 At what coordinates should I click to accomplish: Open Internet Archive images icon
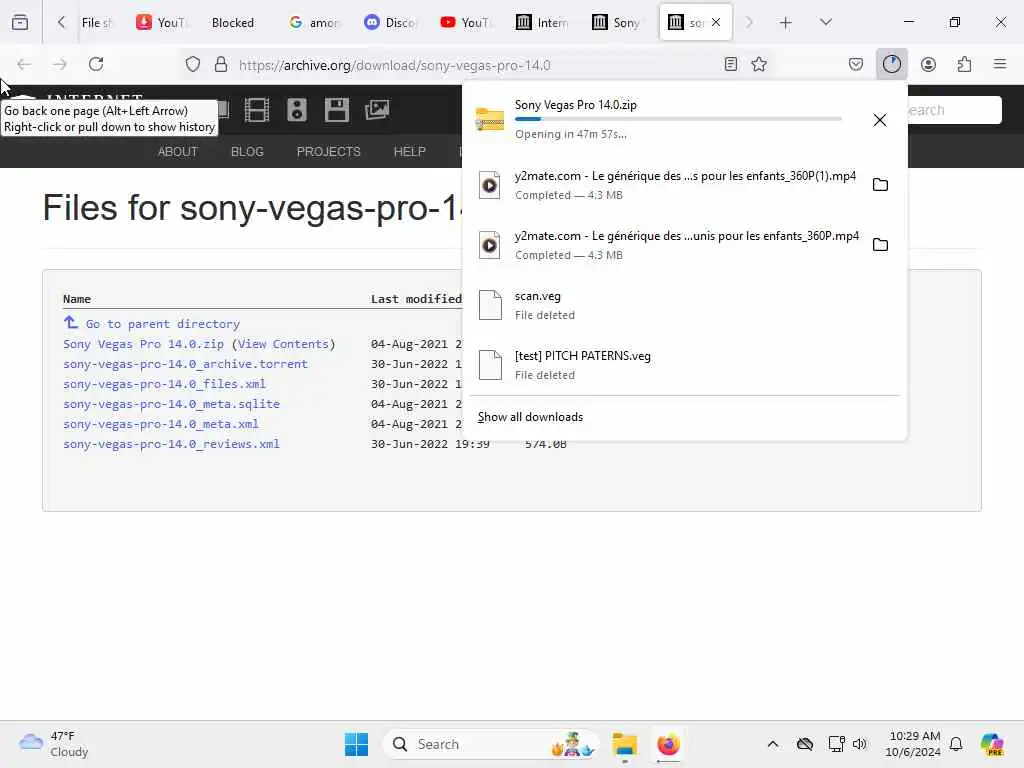(377, 110)
